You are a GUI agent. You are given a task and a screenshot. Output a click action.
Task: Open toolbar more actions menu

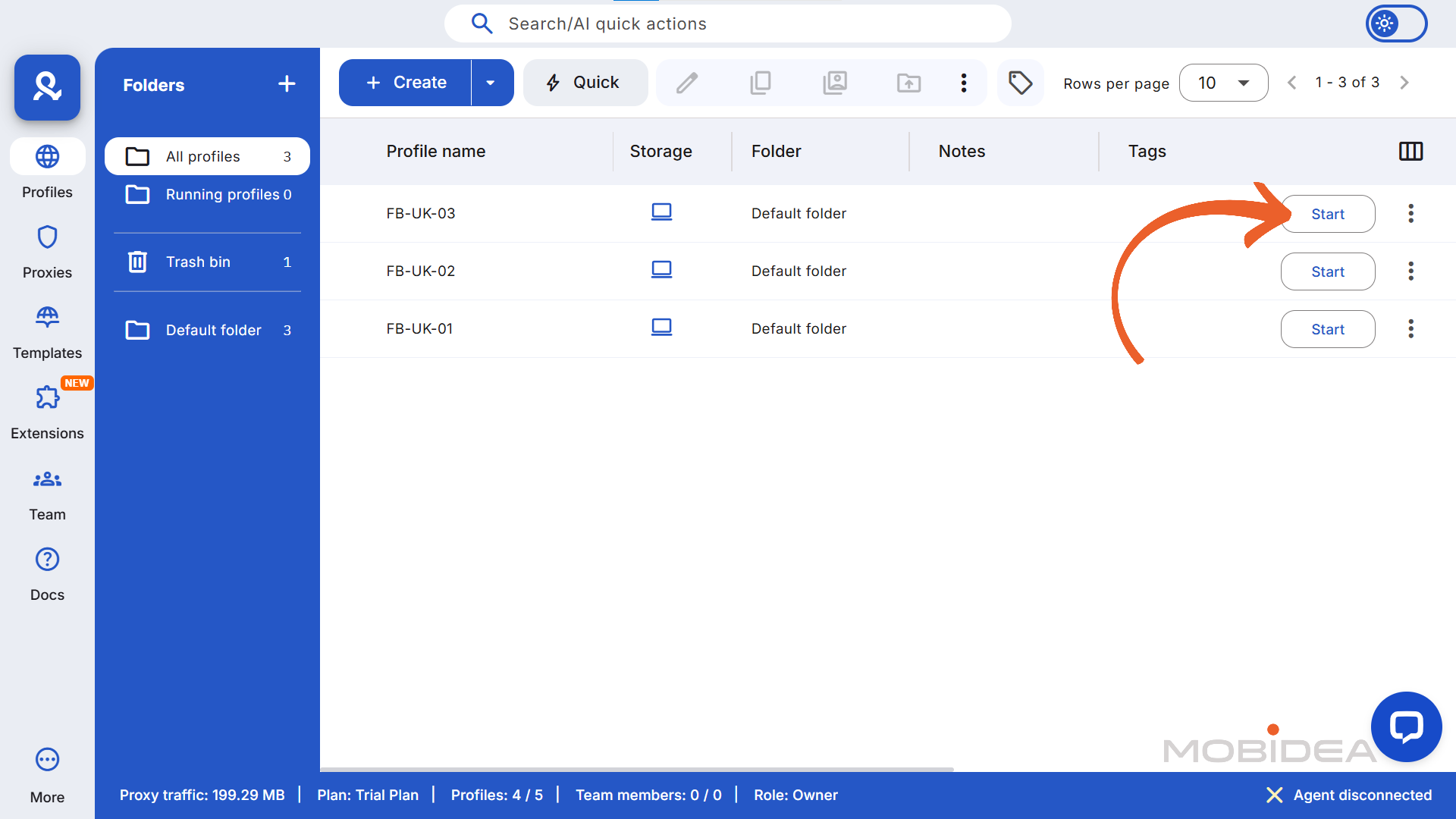pyautogui.click(x=963, y=83)
